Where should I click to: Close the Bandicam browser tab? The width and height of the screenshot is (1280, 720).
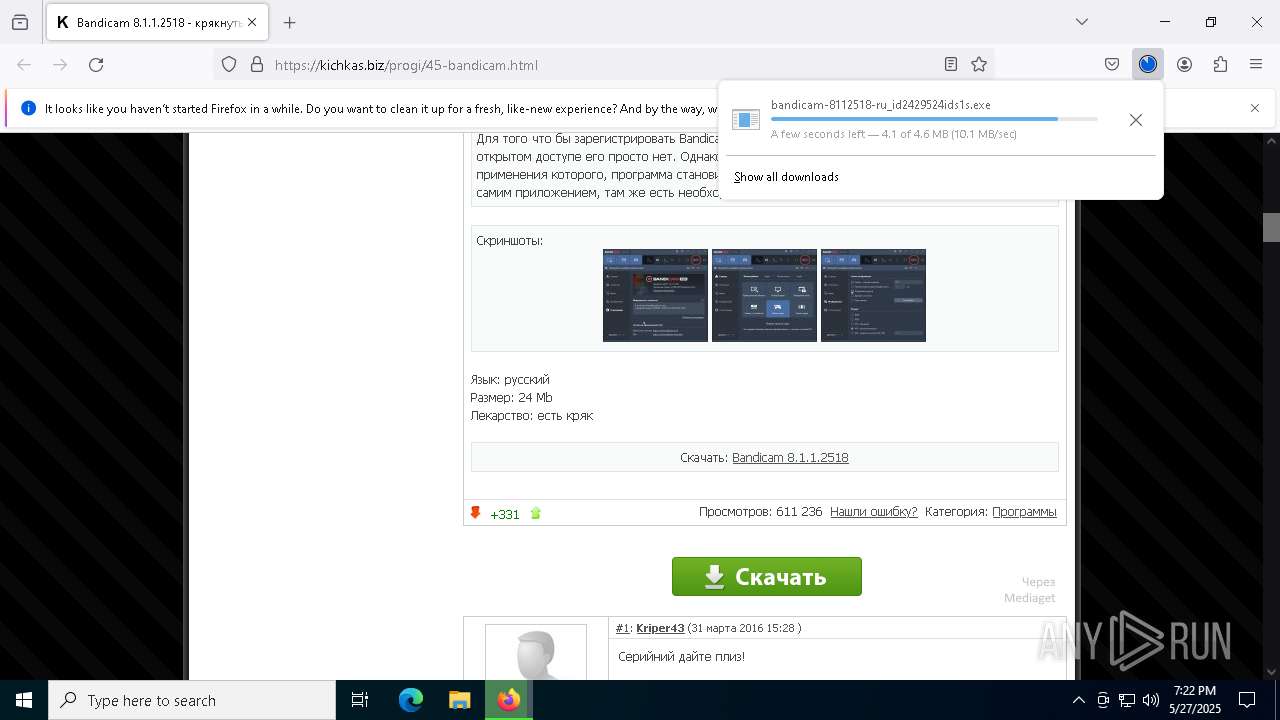(x=251, y=22)
